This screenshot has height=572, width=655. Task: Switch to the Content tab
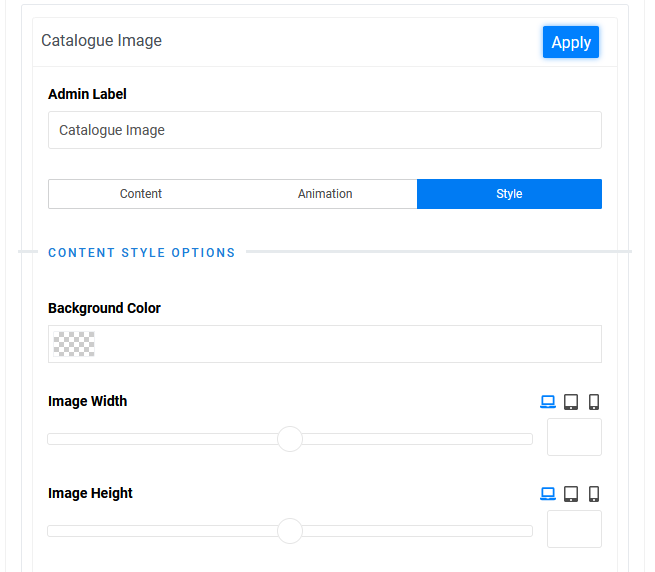[x=141, y=194]
